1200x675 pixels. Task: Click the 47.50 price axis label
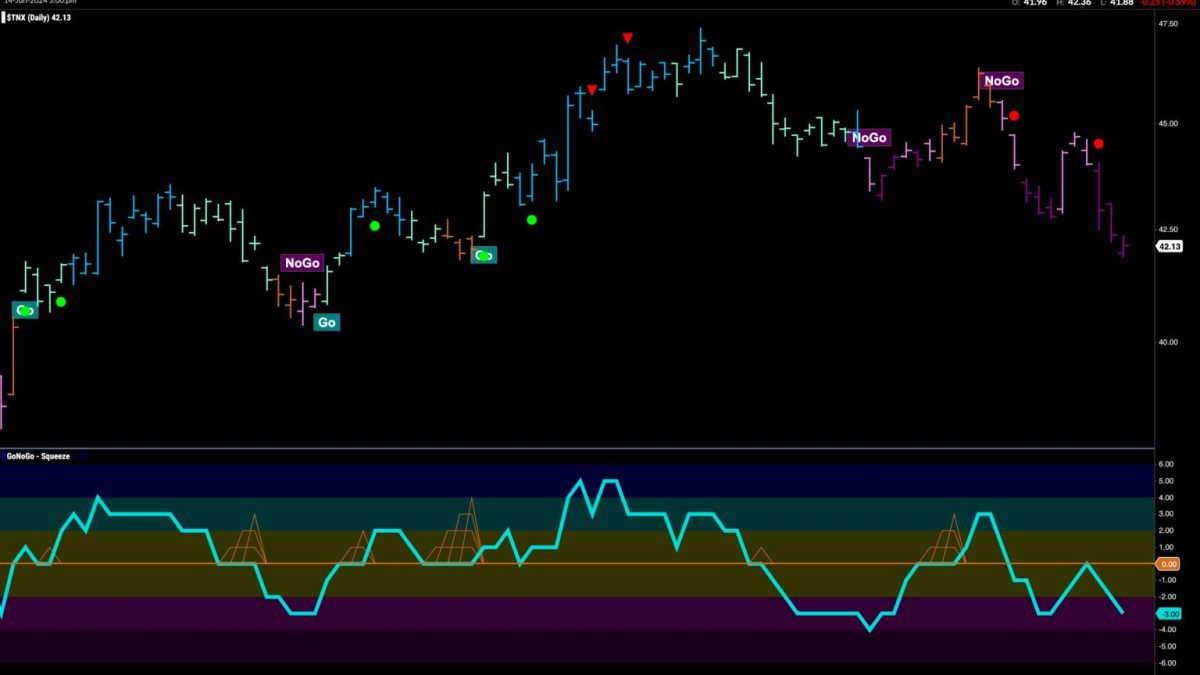[1167, 23]
